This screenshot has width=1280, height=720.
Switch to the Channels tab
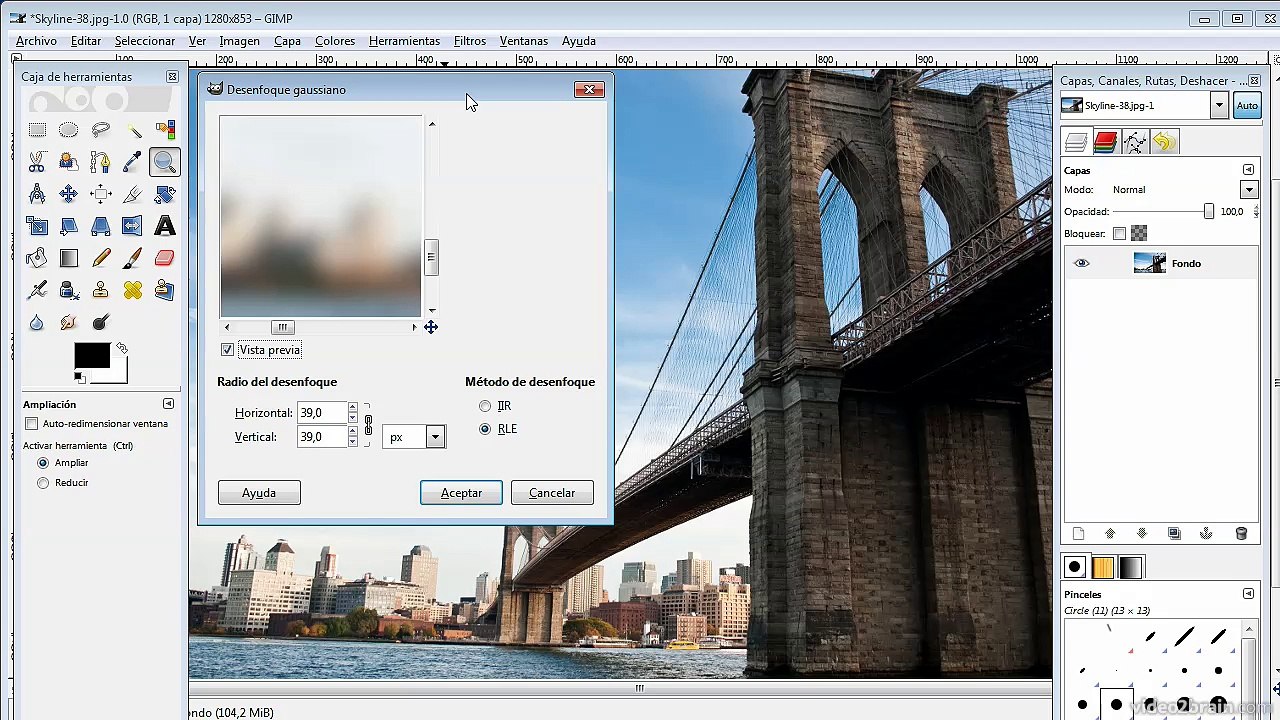(1105, 143)
